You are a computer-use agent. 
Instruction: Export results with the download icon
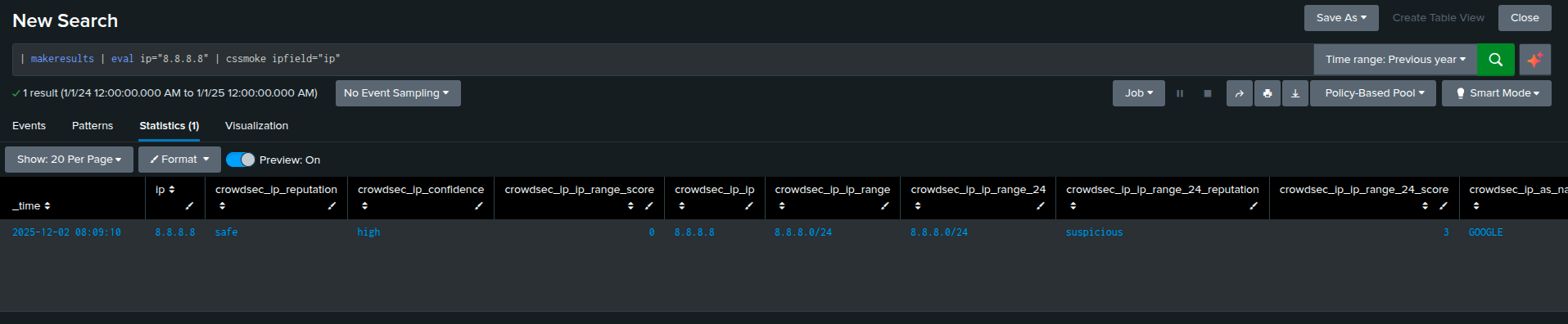(x=1295, y=93)
